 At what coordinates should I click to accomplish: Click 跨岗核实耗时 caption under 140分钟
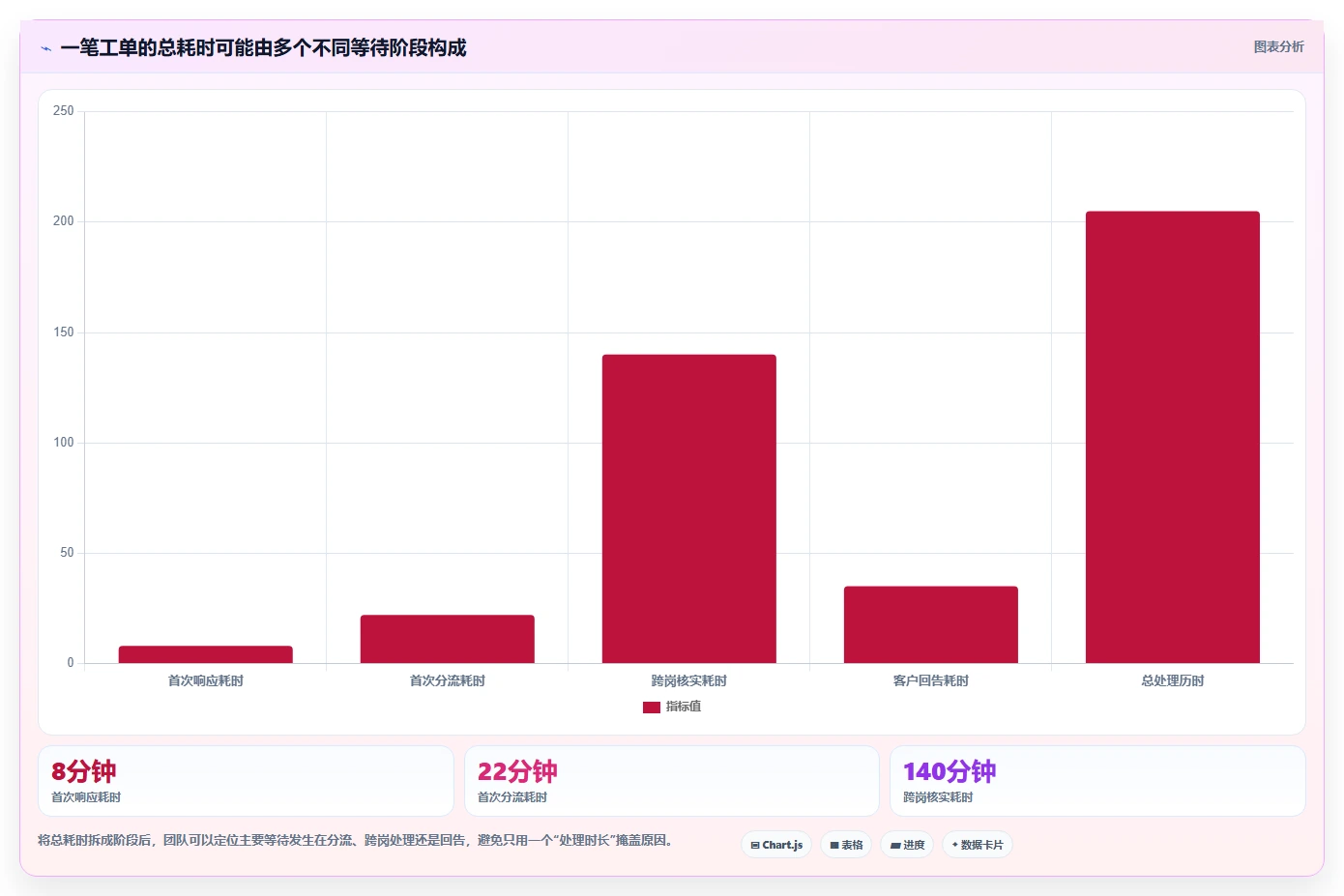[938, 797]
